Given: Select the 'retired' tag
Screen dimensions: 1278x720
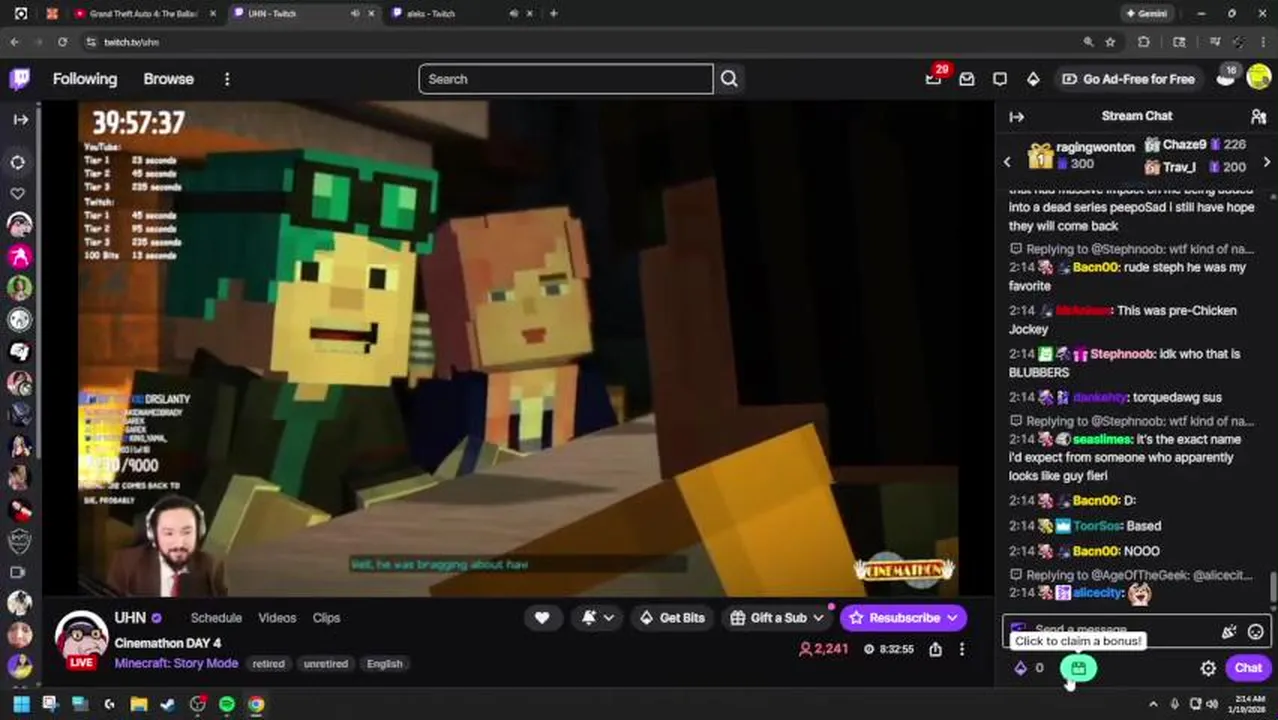Looking at the screenshot, I should pyautogui.click(x=268, y=664).
